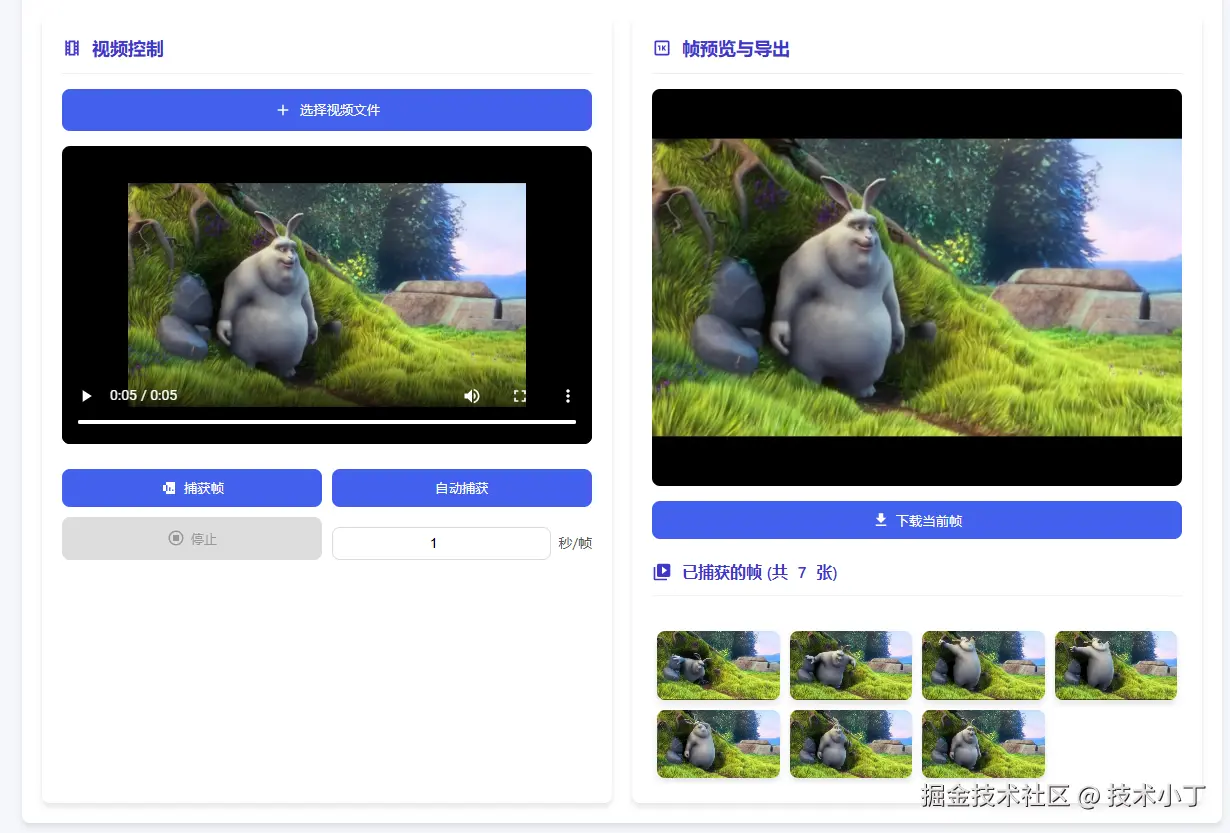Screen dimensions: 1230x833
Task: Click the icon beside 已捕获的帧
Action: [661, 572]
